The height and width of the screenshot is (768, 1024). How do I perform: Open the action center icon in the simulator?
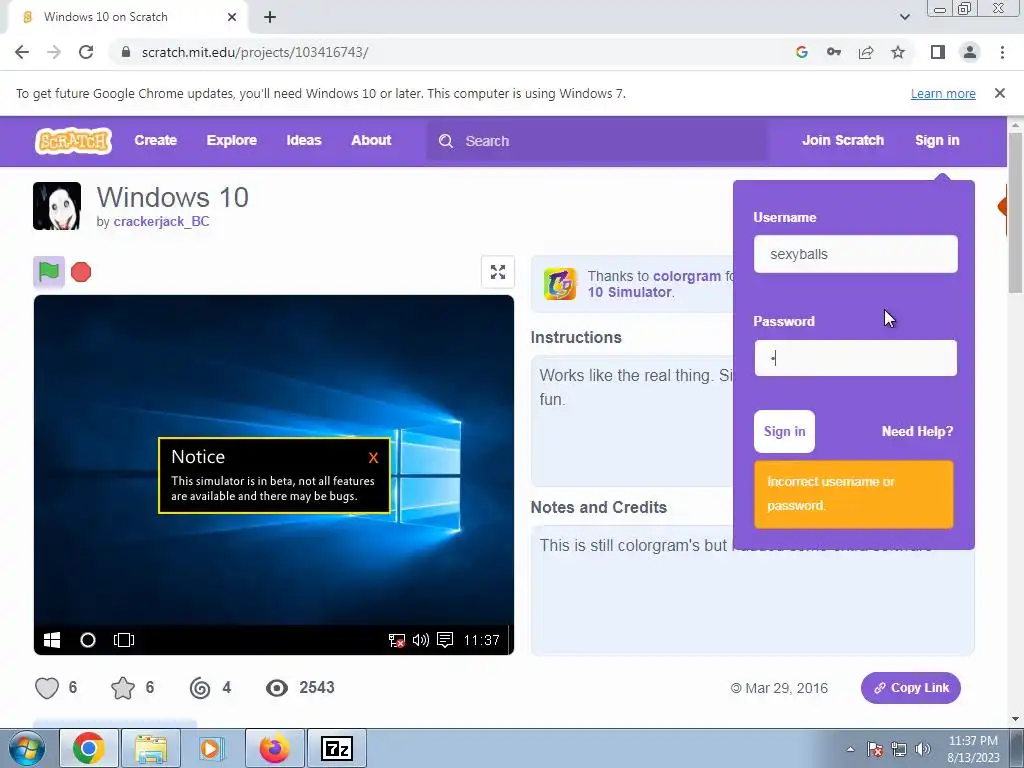point(445,640)
